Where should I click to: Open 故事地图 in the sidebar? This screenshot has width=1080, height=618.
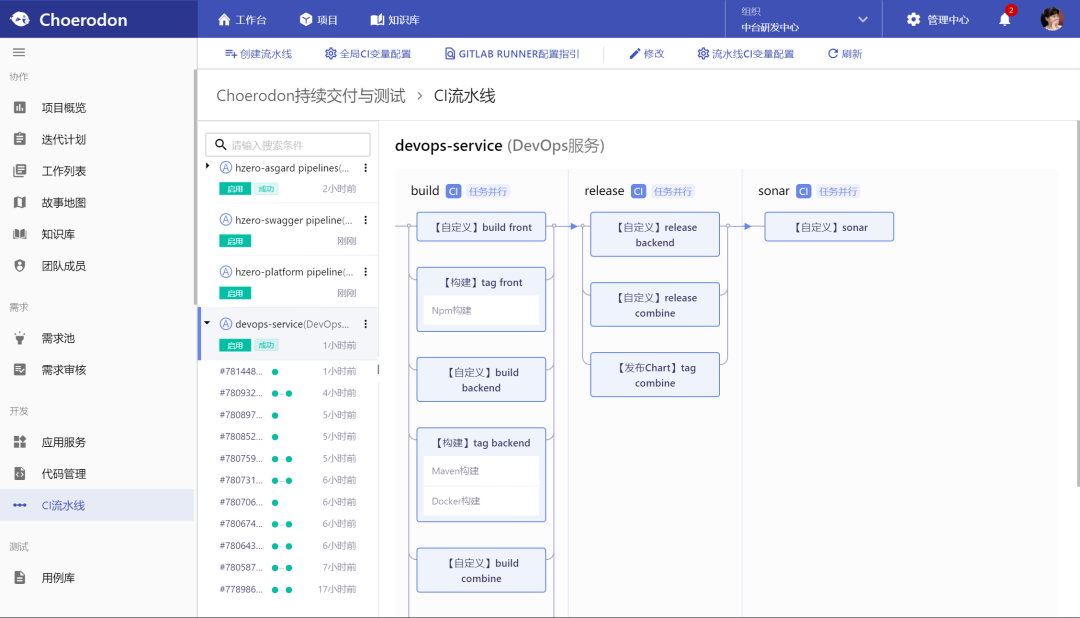(63, 203)
